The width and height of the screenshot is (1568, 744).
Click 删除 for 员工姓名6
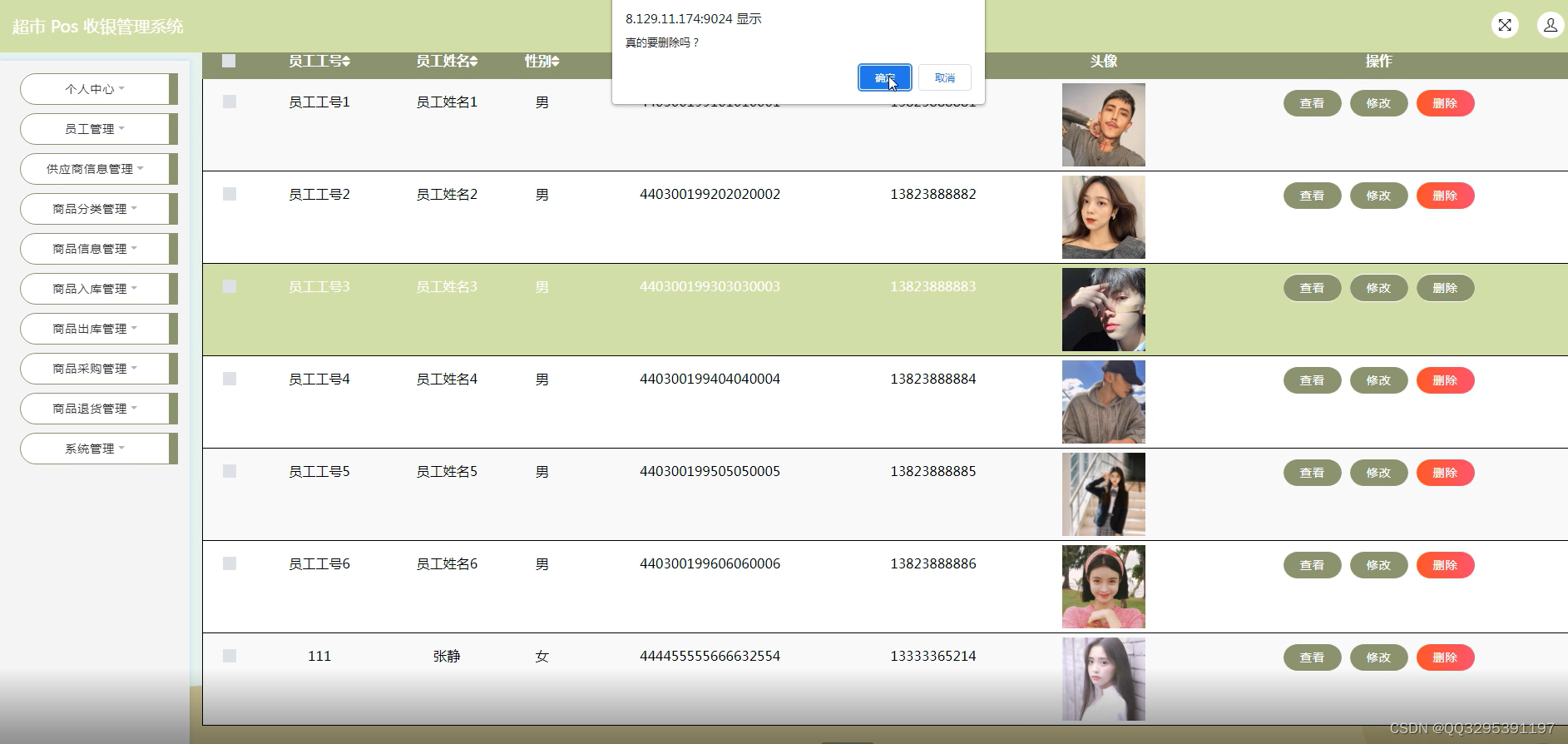(x=1445, y=565)
